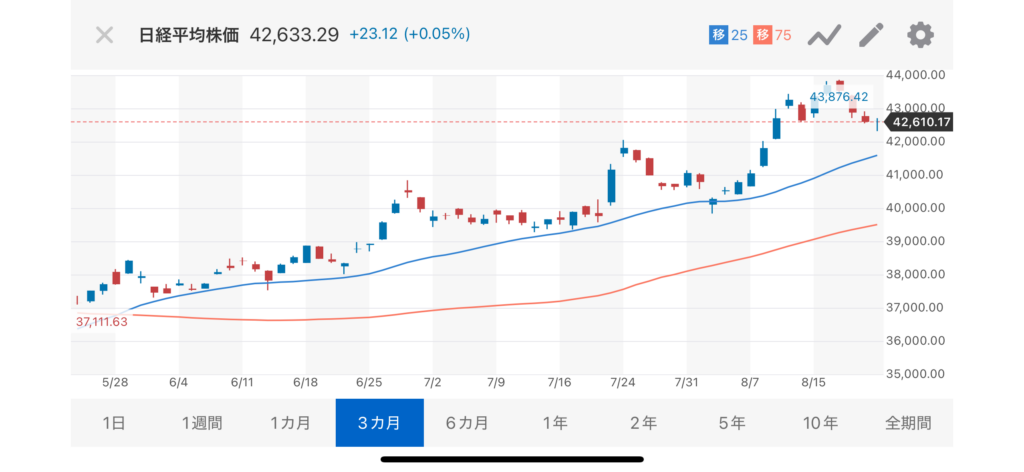
Task: Switch to the 全期間 period tab
Action: (908, 423)
